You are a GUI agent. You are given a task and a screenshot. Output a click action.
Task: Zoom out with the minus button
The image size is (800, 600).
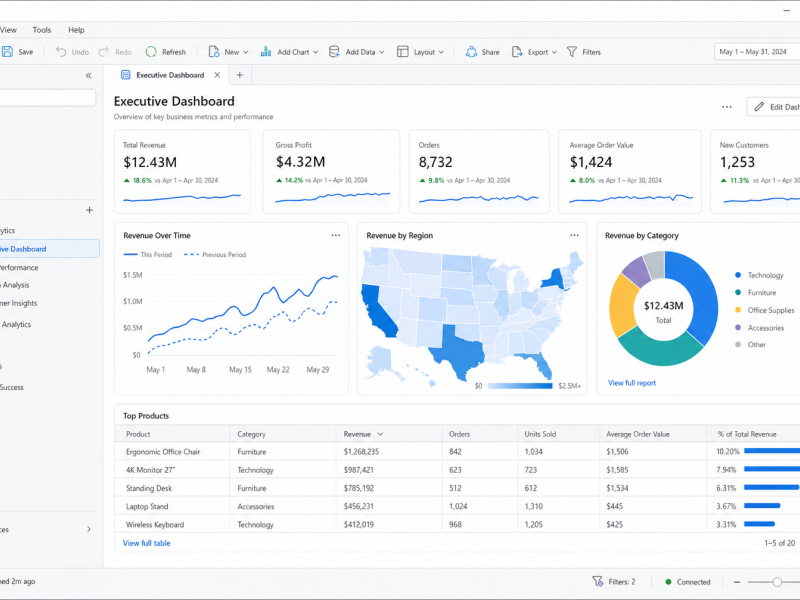[737, 582]
